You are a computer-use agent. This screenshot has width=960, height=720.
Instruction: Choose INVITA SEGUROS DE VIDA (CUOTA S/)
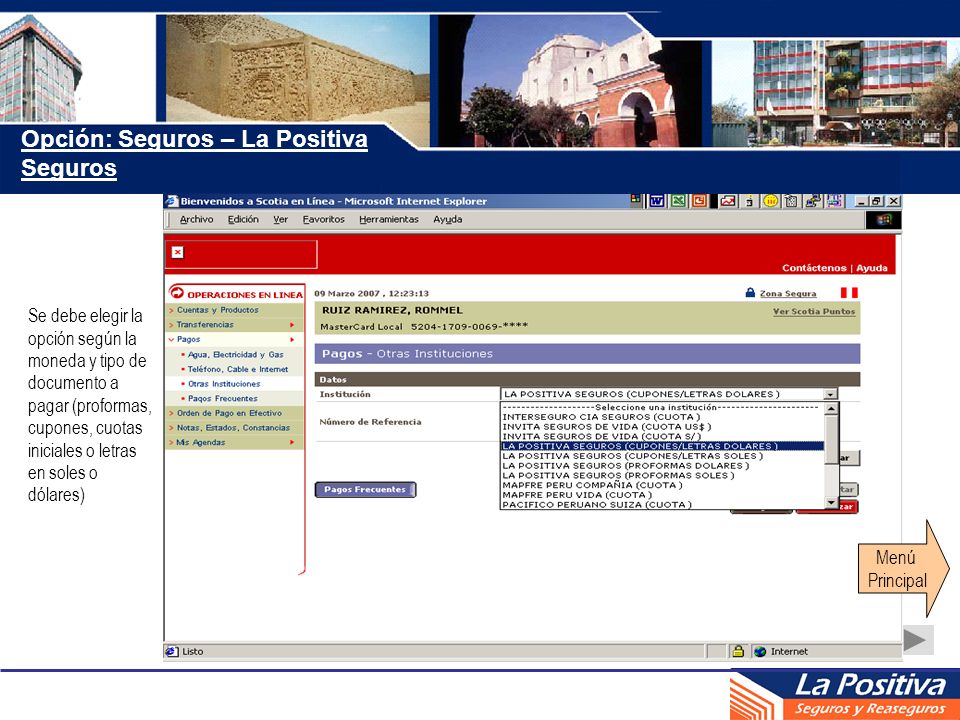pos(662,437)
